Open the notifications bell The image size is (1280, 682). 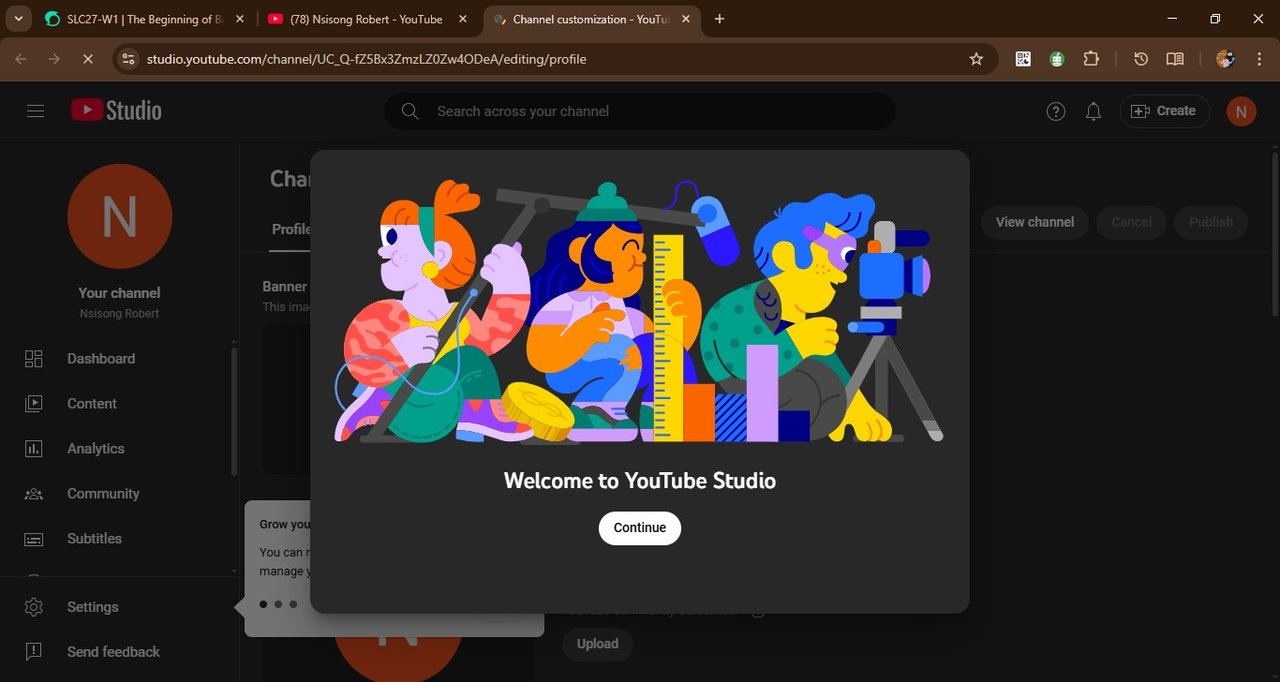1093,111
